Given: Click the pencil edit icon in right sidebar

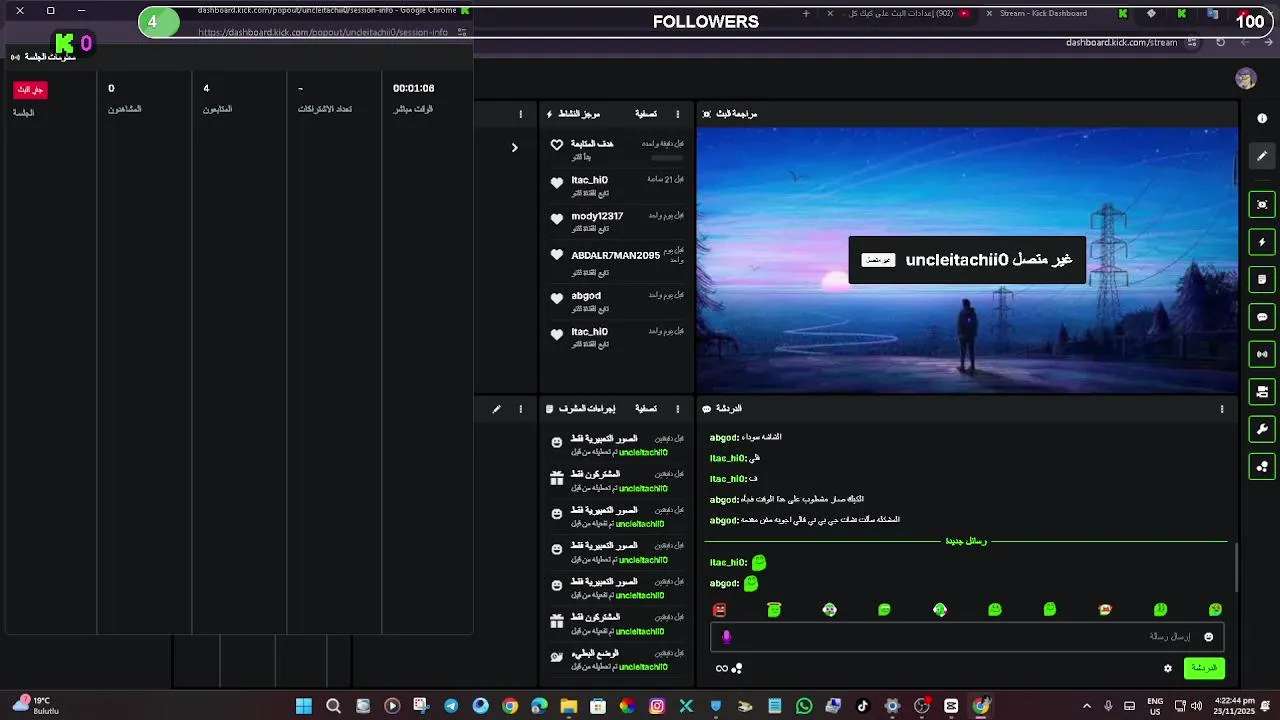Looking at the screenshot, I should tap(1262, 156).
